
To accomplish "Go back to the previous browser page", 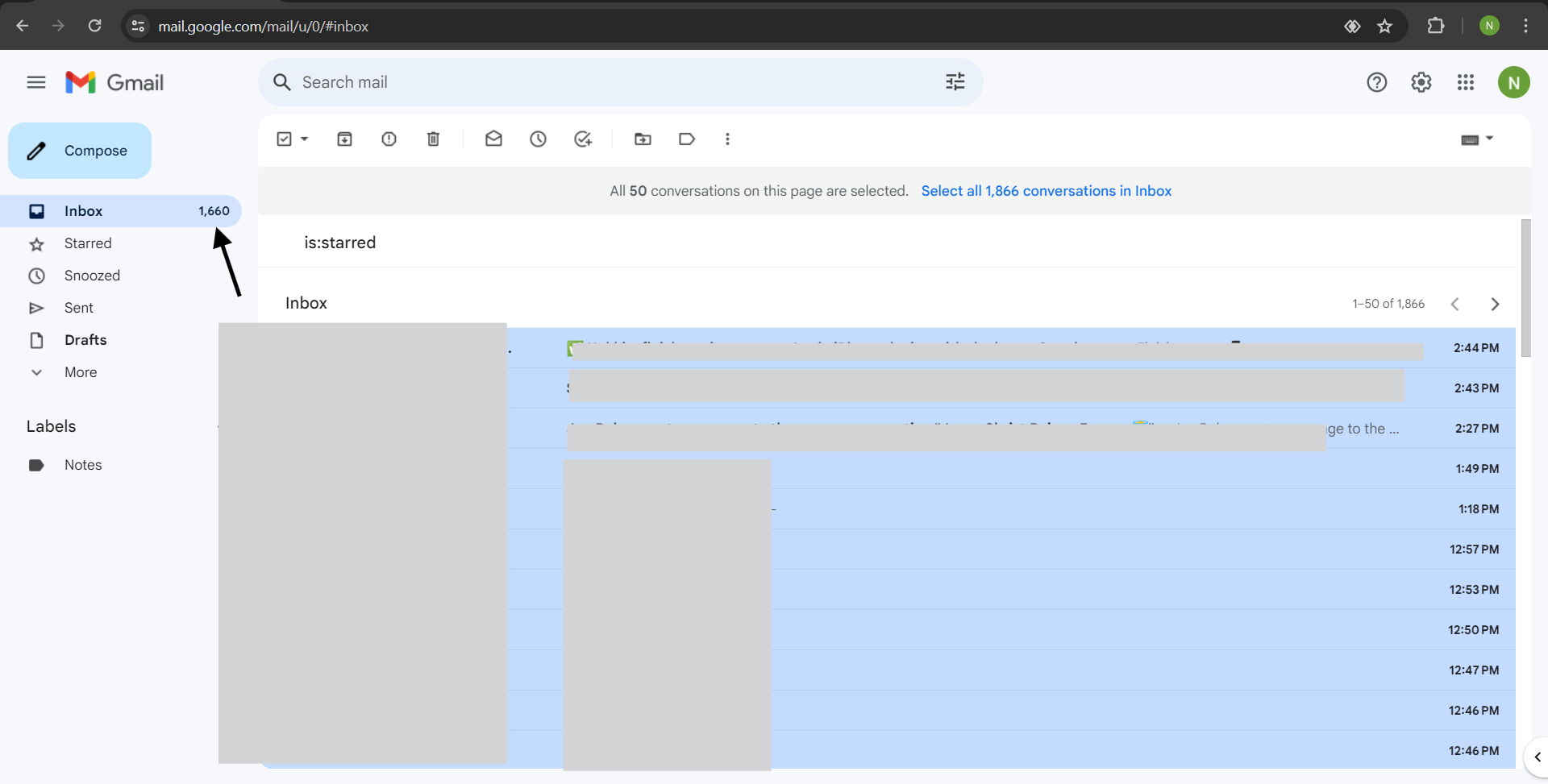I will pyautogui.click(x=23, y=26).
